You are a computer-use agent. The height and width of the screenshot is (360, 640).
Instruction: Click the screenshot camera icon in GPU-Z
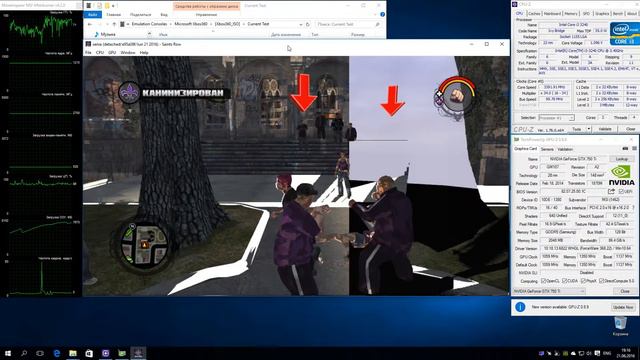[x=625, y=149]
